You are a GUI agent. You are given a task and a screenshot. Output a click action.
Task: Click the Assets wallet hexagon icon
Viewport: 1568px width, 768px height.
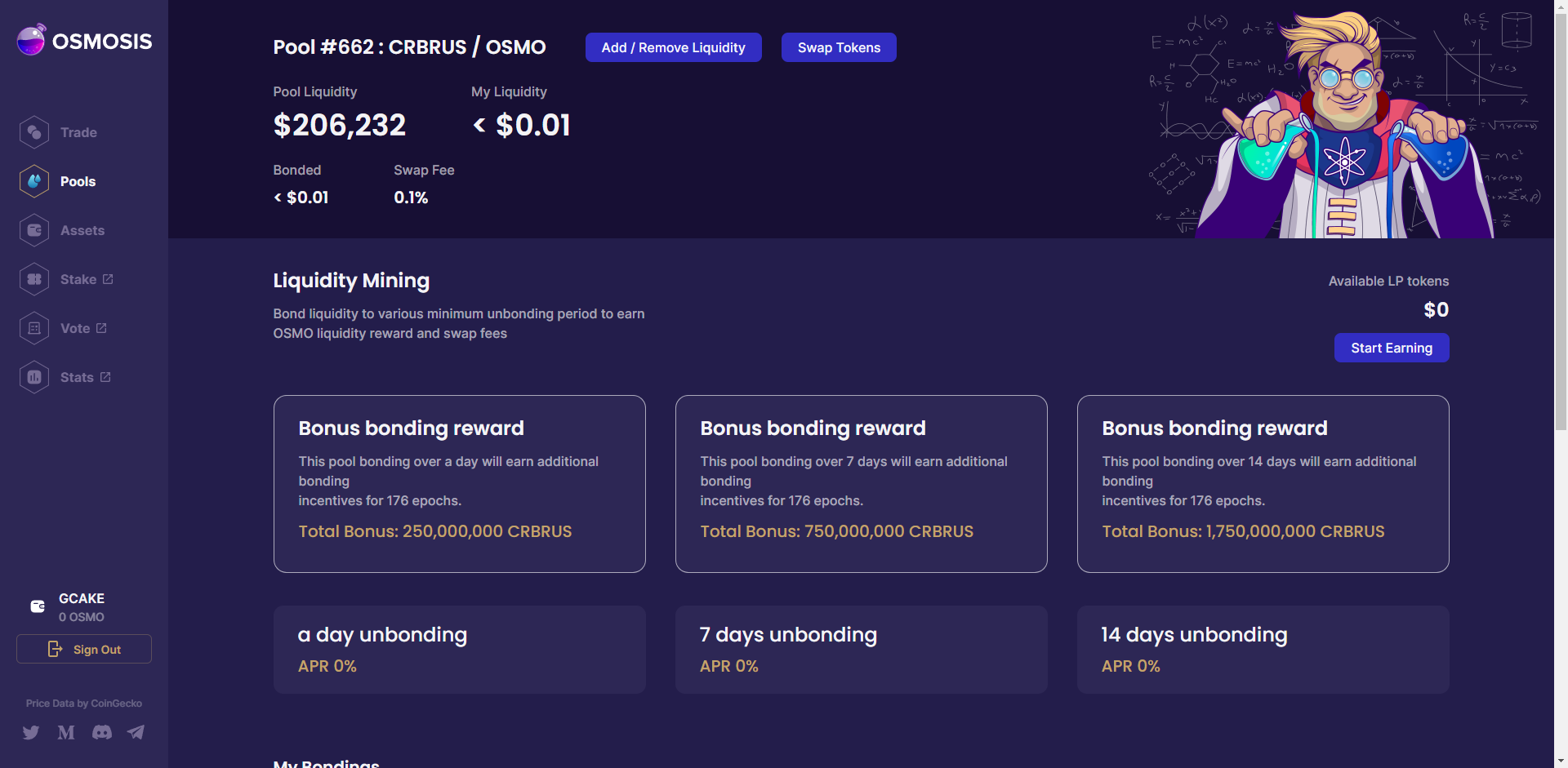click(34, 230)
